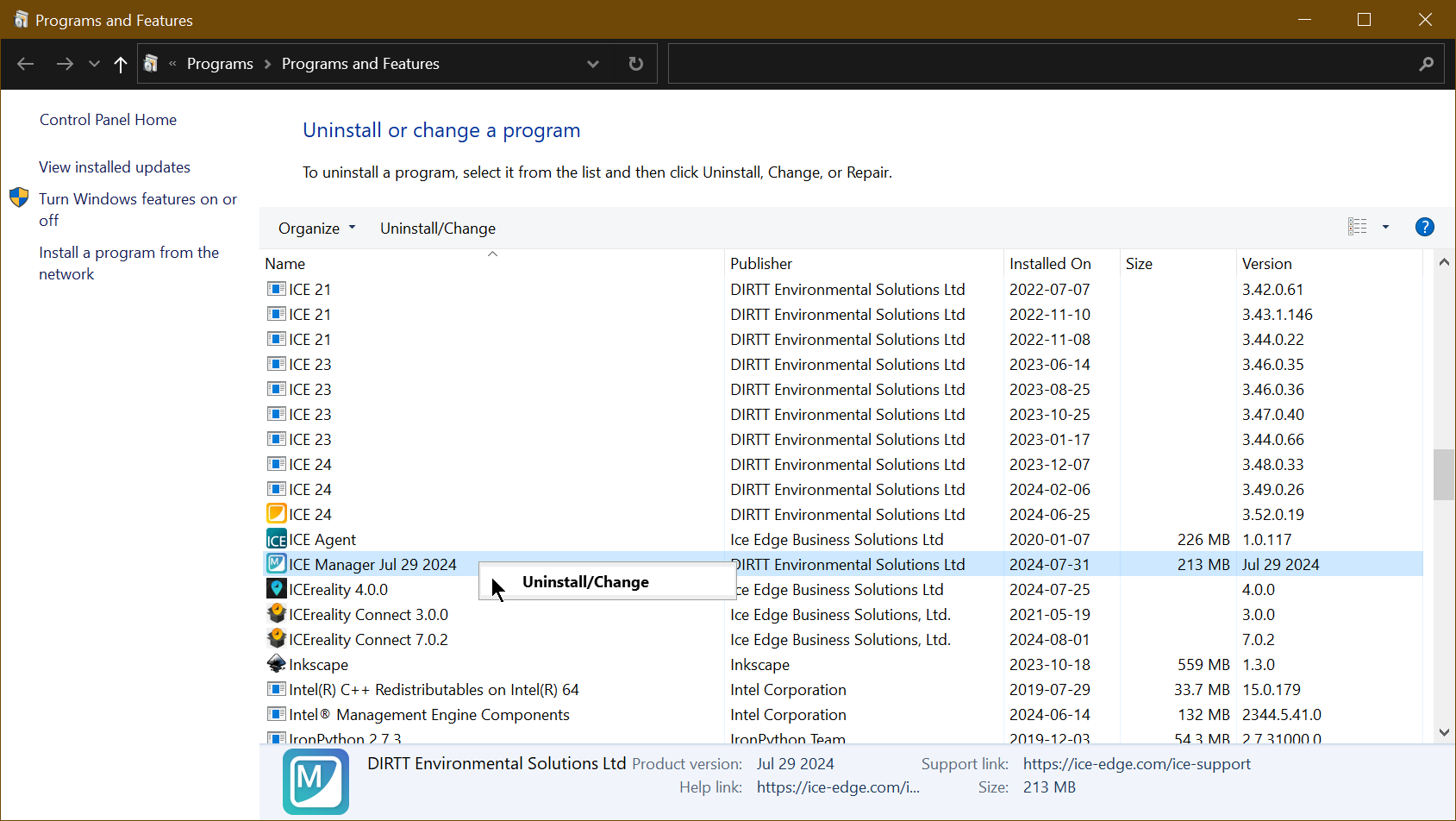Open Install a program from the network

(x=129, y=263)
